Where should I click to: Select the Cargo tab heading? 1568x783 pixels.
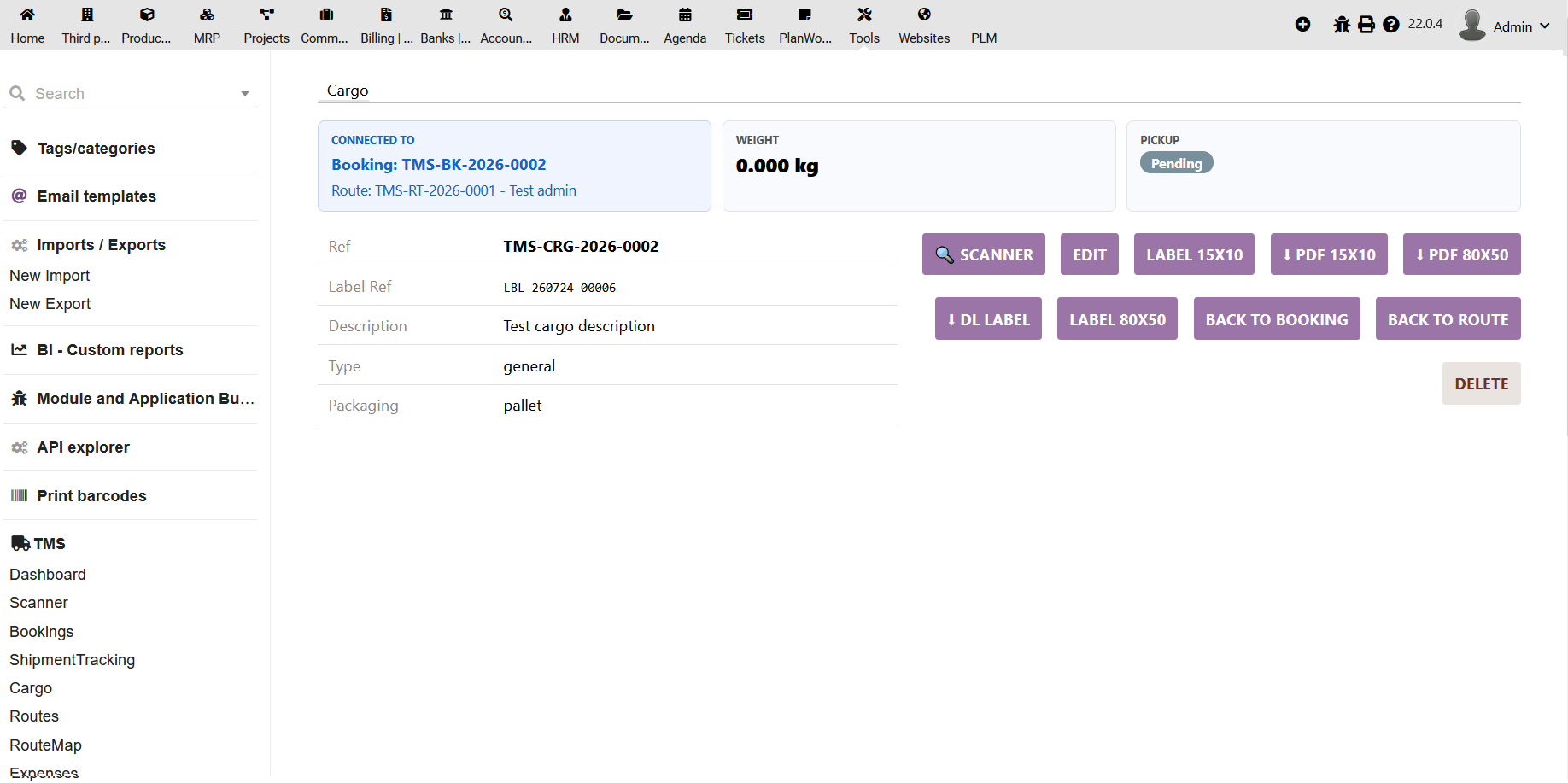tap(348, 91)
